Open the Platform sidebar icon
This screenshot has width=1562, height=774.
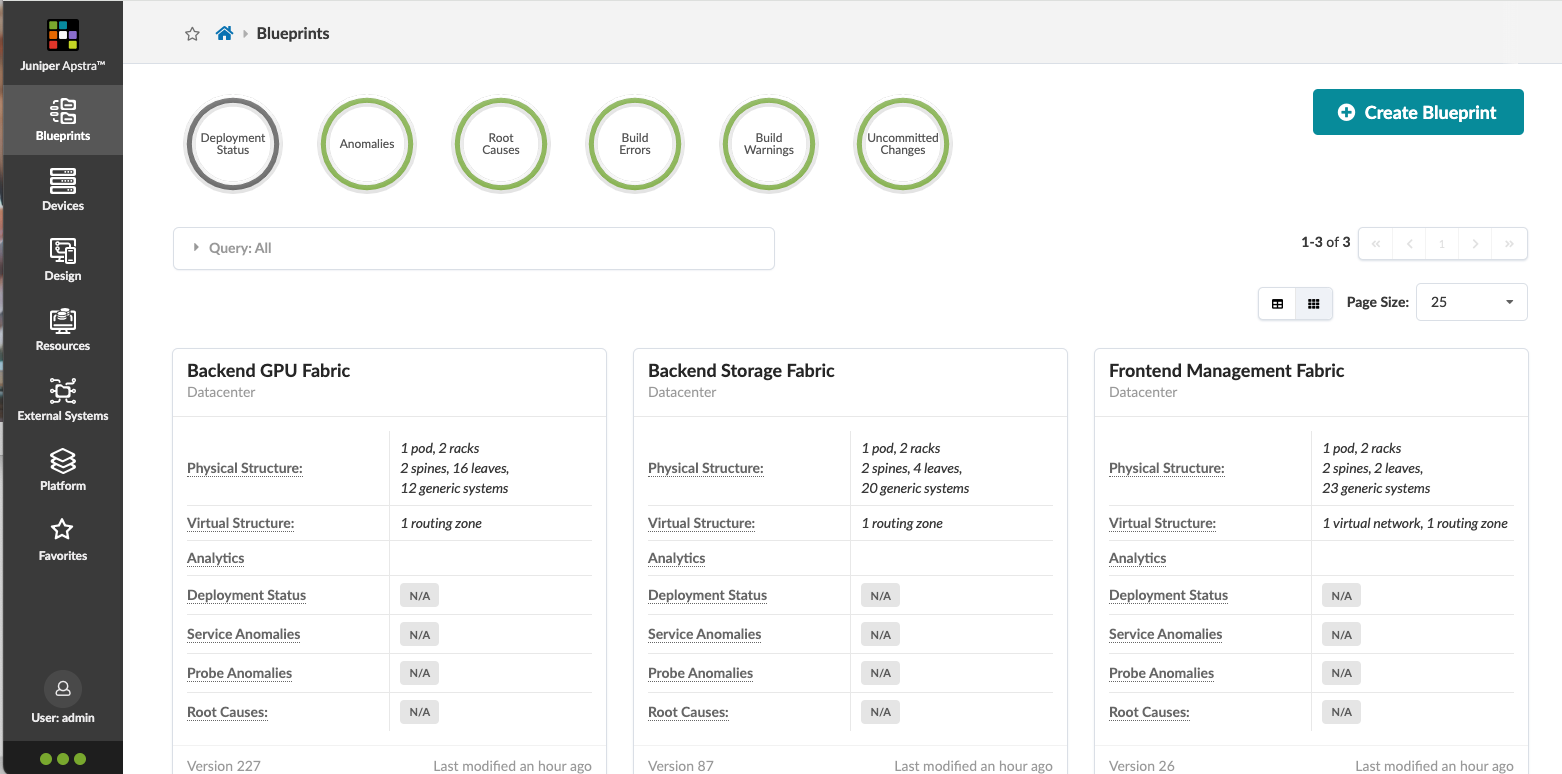62,469
